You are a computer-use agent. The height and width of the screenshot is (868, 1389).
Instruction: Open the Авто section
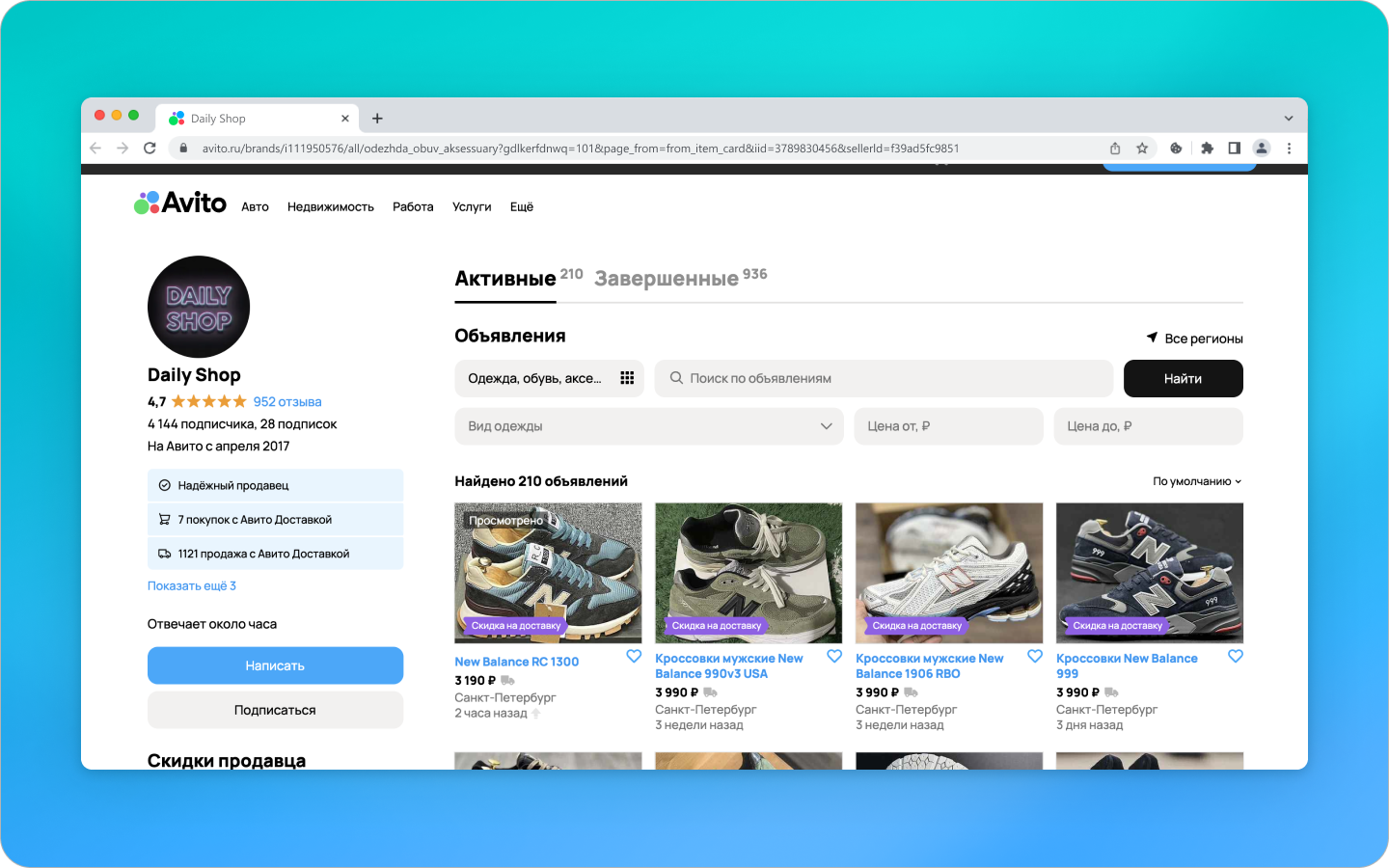click(255, 206)
